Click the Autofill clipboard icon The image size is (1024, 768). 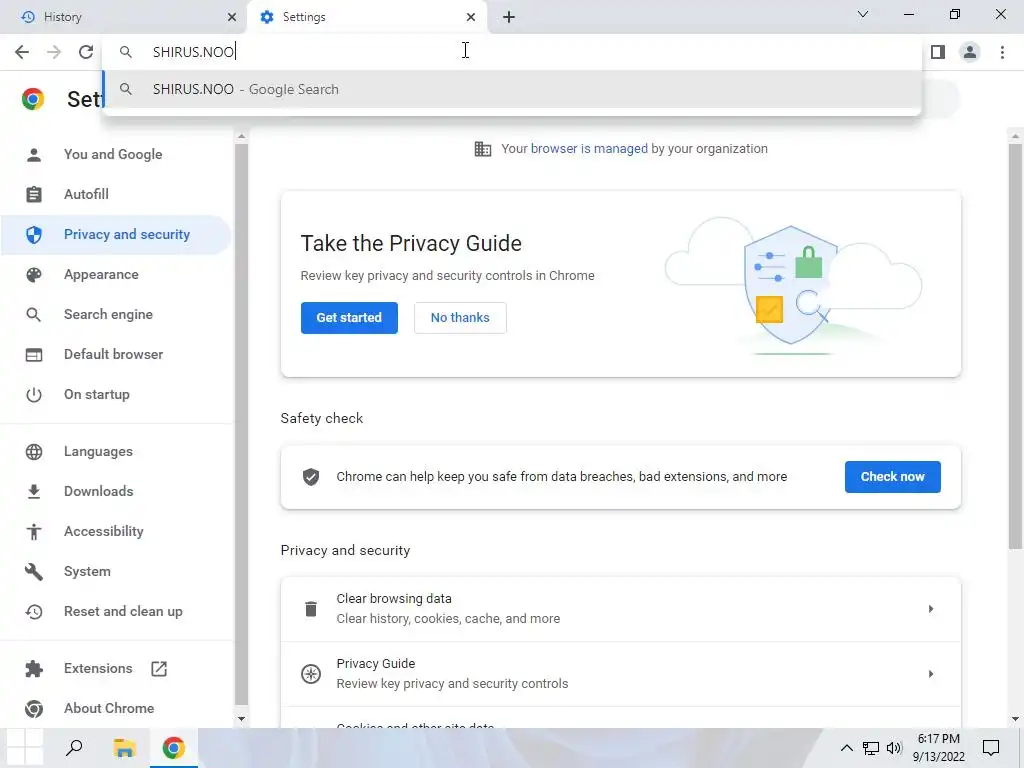(x=34, y=195)
